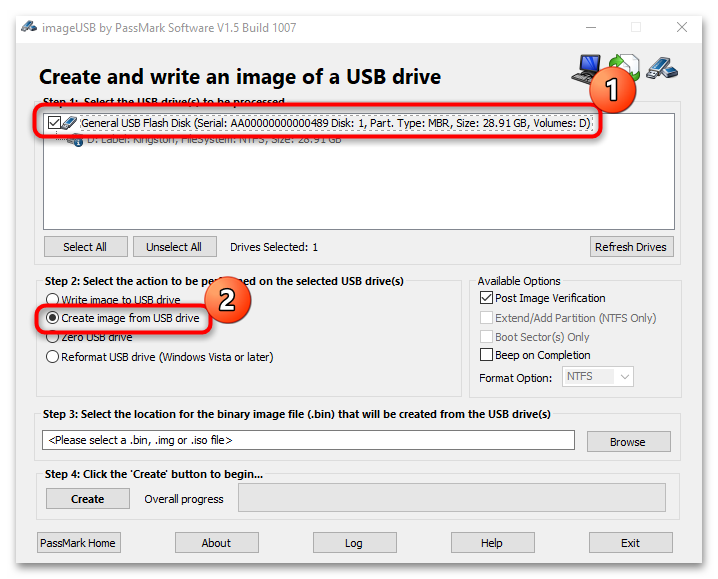Click Select All button
The height and width of the screenshot is (579, 718).
[x=86, y=247]
